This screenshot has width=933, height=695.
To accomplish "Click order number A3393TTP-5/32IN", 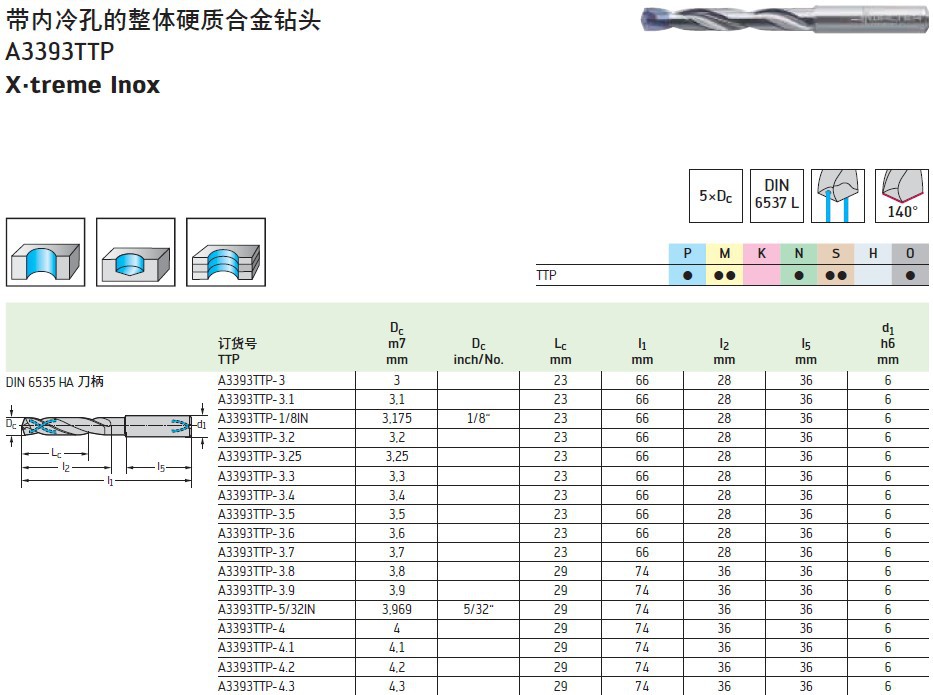I will tap(267, 609).
